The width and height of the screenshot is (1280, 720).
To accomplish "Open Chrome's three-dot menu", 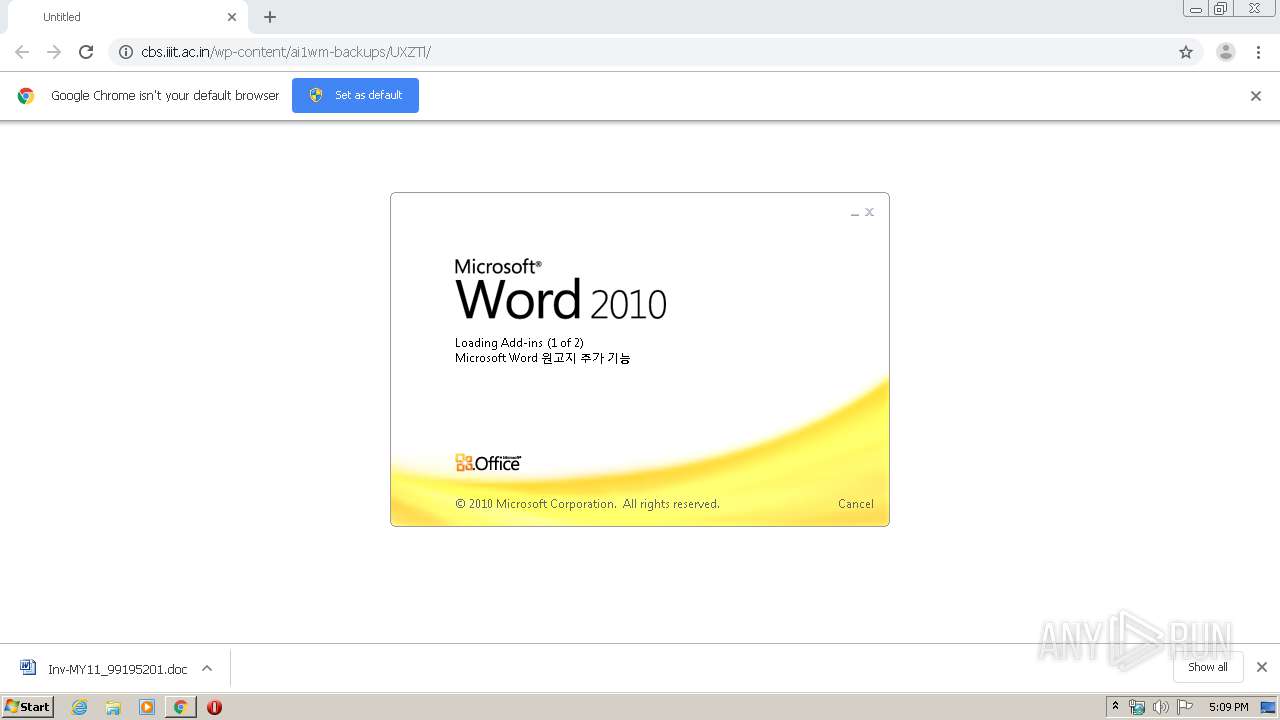I will click(x=1258, y=52).
